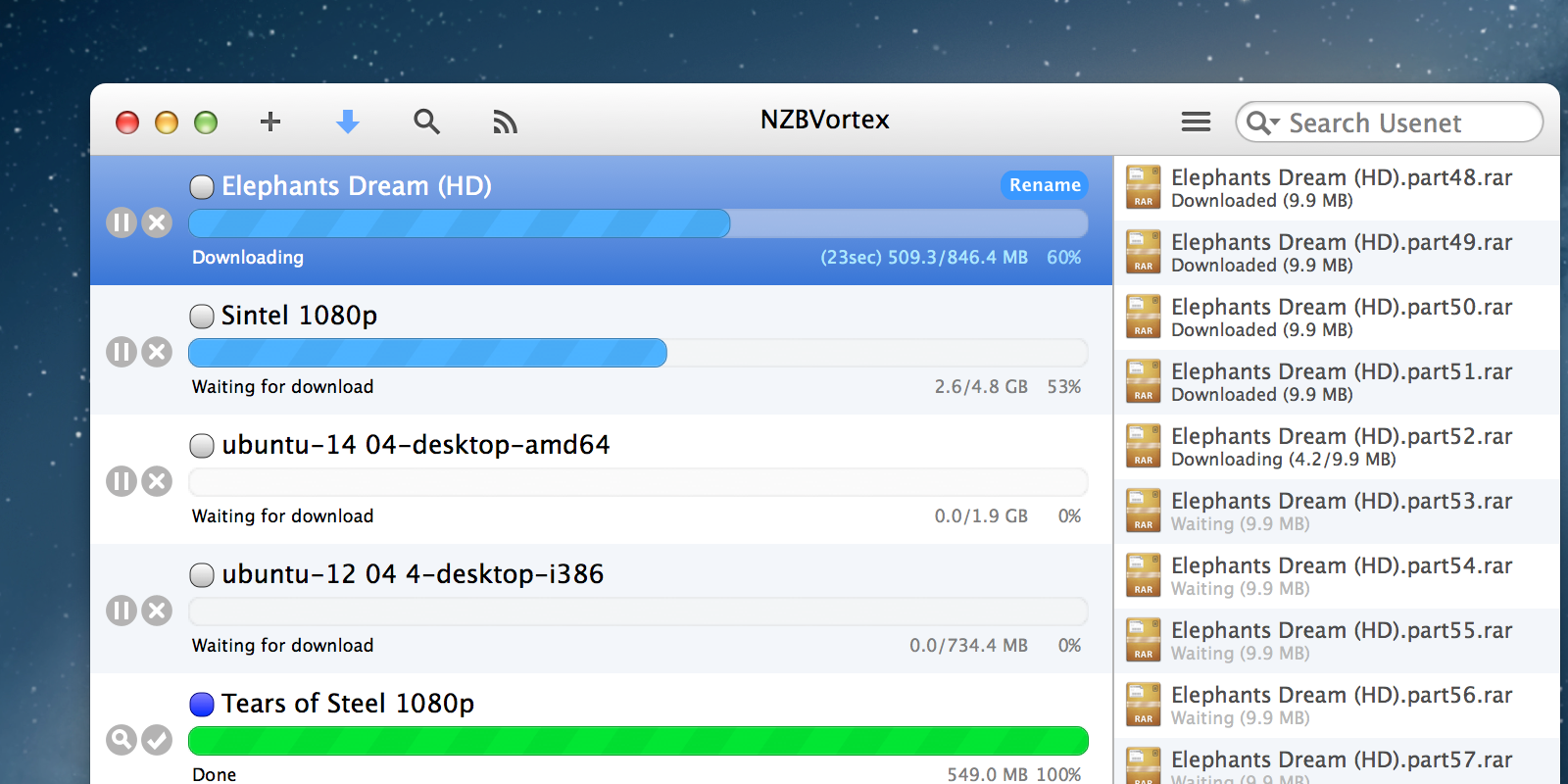Viewport: 1568px width, 784px height.
Task: Click the Sintel 1080p progress bar
Action: pos(638,353)
